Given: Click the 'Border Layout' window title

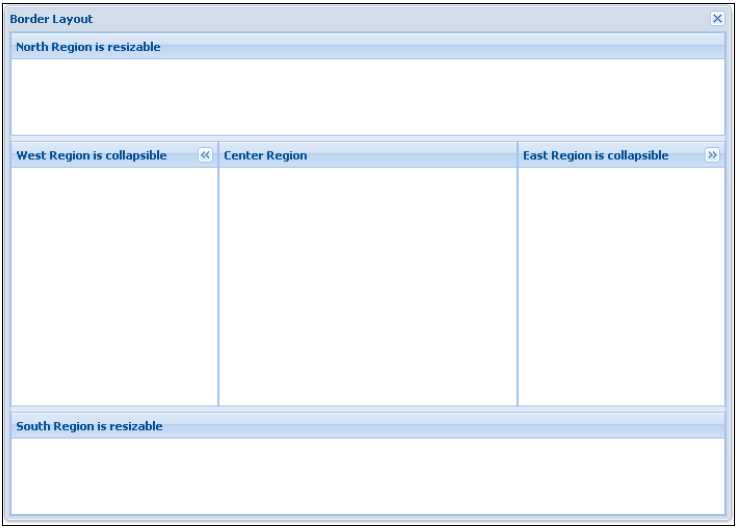Looking at the screenshot, I should tap(51, 19).
